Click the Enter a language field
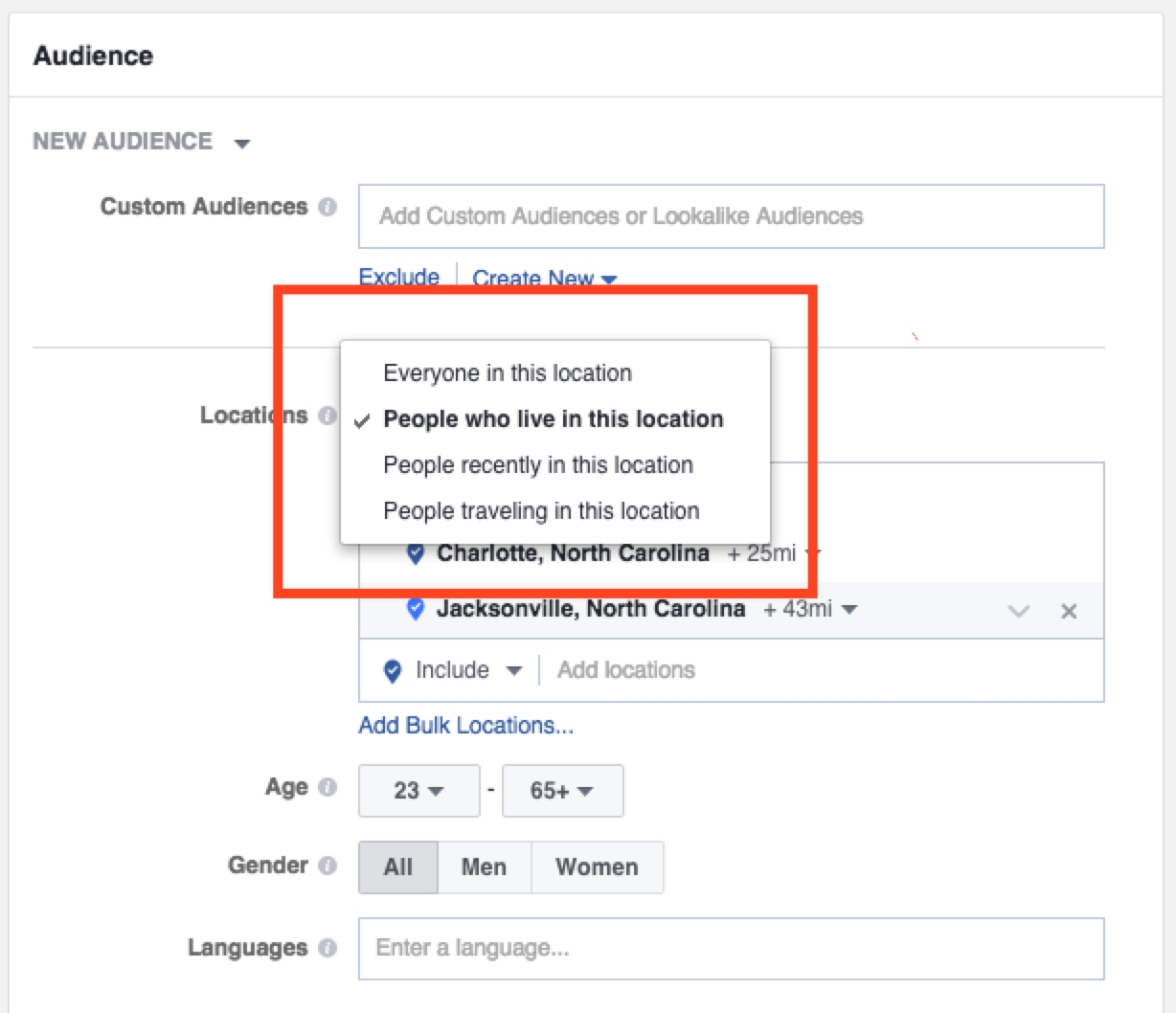Image resolution: width=1176 pixels, height=1013 pixels. click(x=731, y=949)
